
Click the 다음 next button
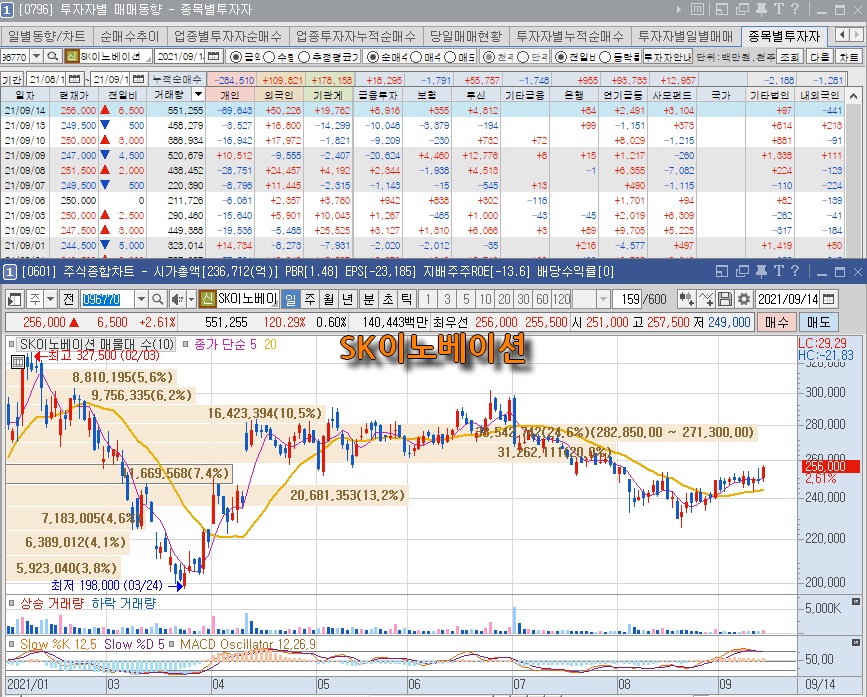pyautogui.click(x=819, y=57)
